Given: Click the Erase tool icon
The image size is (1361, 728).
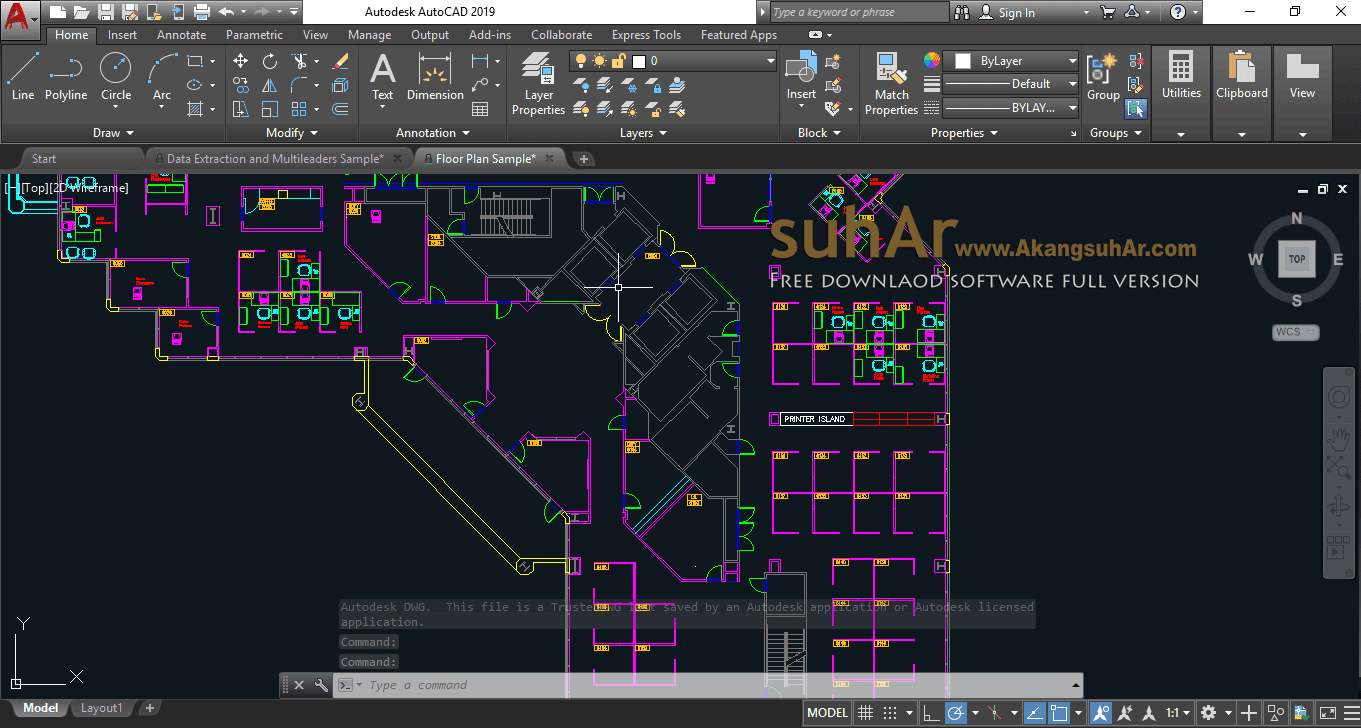Looking at the screenshot, I should coord(340,61).
